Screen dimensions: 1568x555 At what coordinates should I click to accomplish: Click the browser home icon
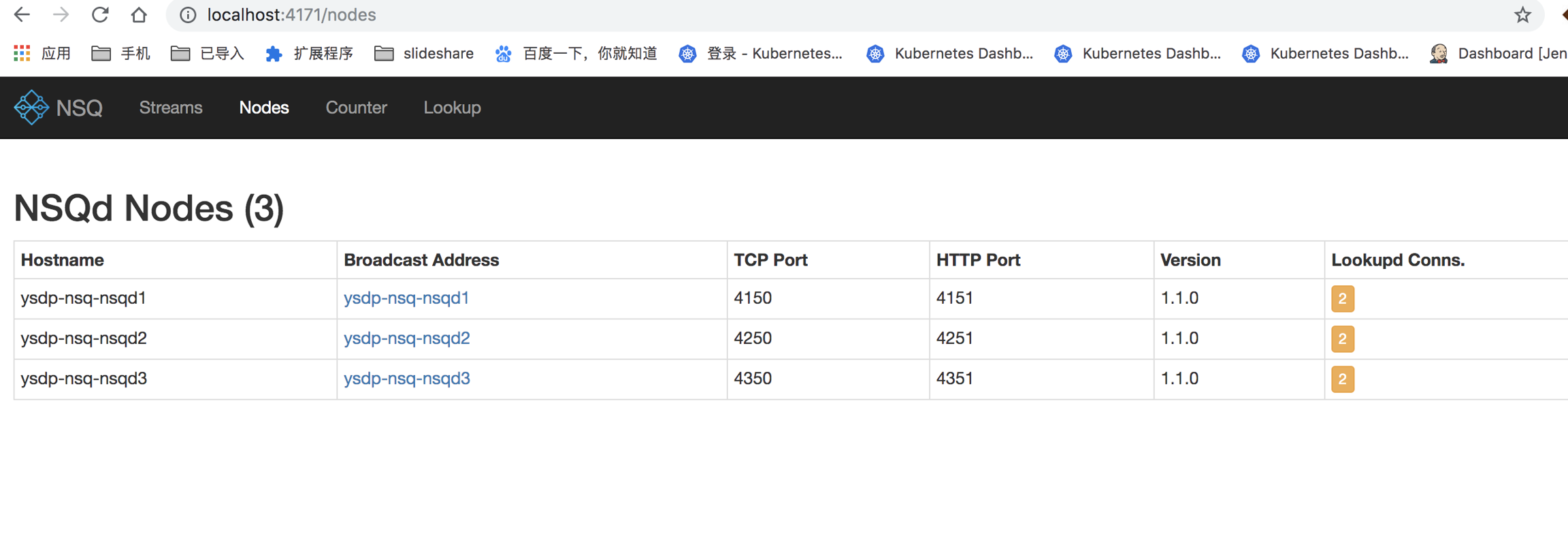(x=139, y=15)
